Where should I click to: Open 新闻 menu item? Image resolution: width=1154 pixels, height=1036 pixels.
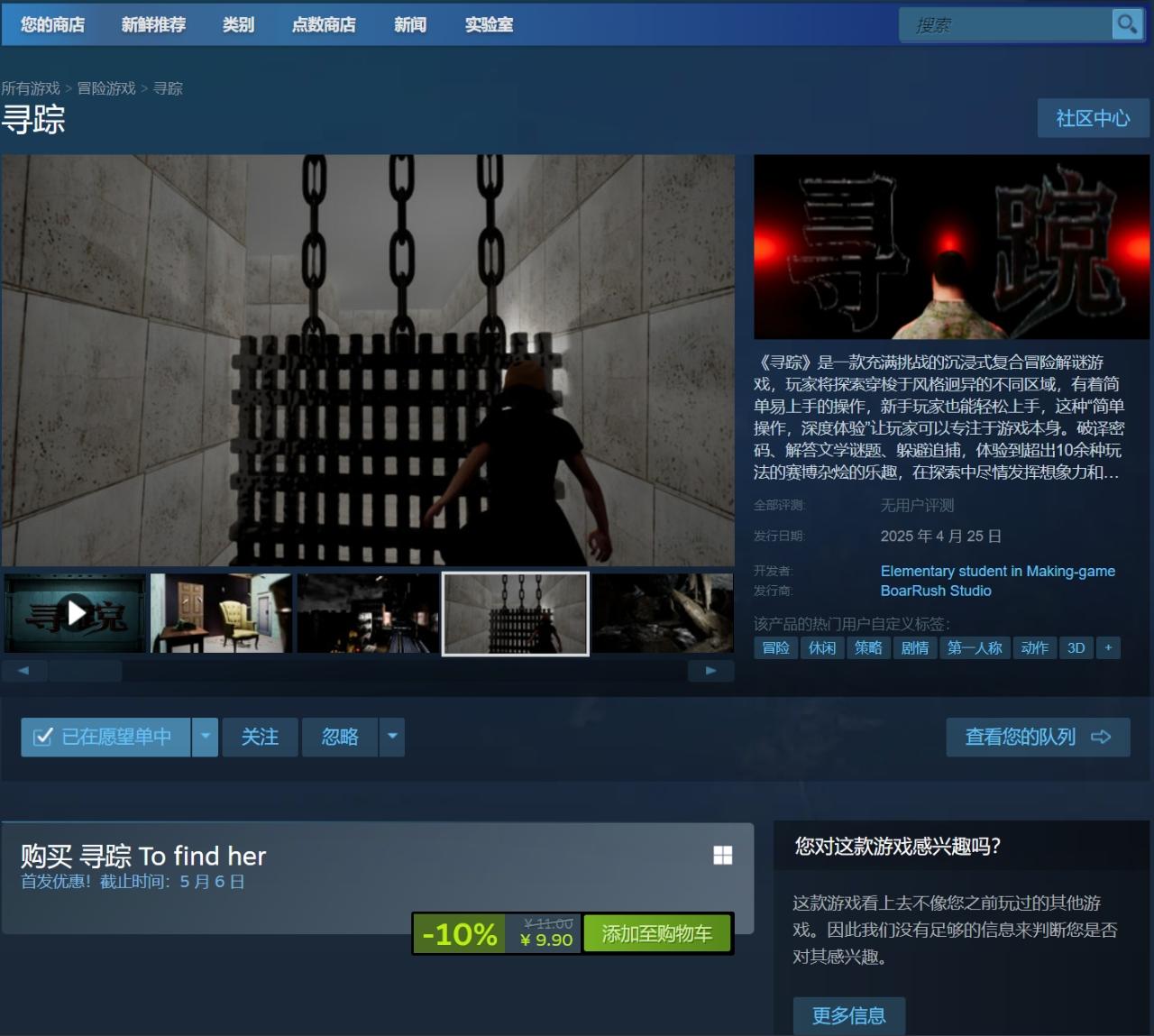coord(410,24)
